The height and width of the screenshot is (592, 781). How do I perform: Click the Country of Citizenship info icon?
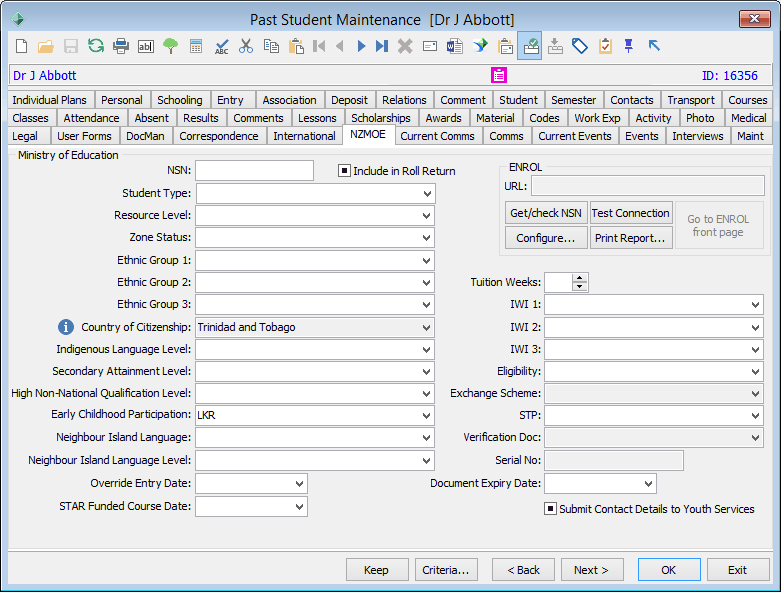tap(66, 327)
